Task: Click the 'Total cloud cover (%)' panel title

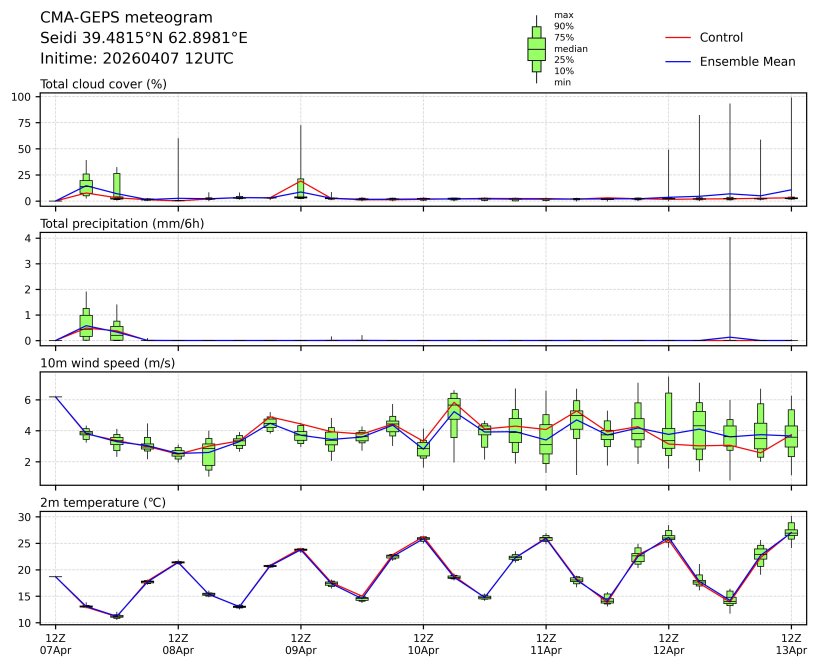Action: pos(103,84)
